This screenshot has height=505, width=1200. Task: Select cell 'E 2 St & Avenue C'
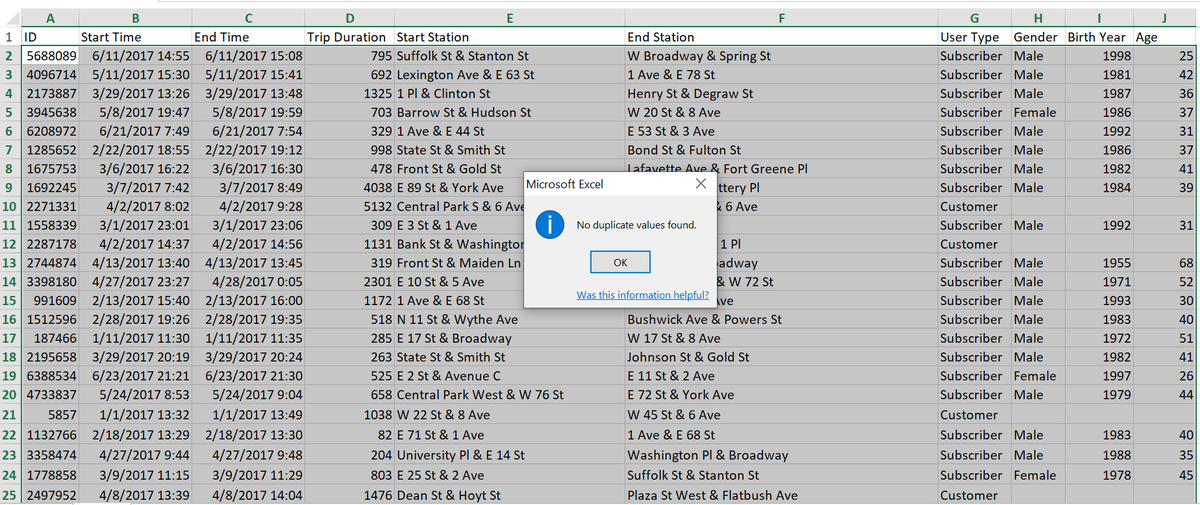pos(509,376)
